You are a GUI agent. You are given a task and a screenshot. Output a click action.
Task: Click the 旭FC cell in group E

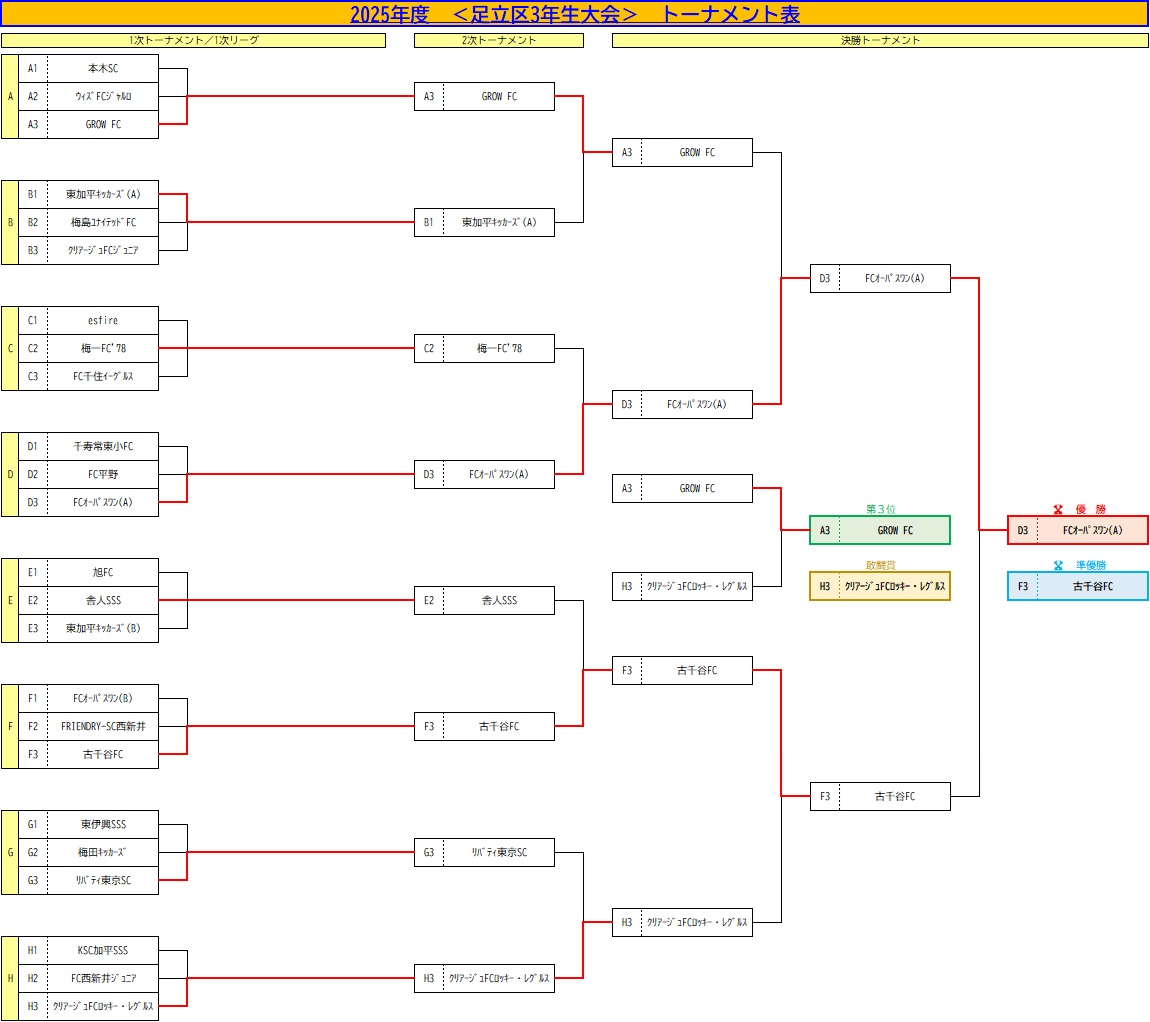tap(102, 573)
